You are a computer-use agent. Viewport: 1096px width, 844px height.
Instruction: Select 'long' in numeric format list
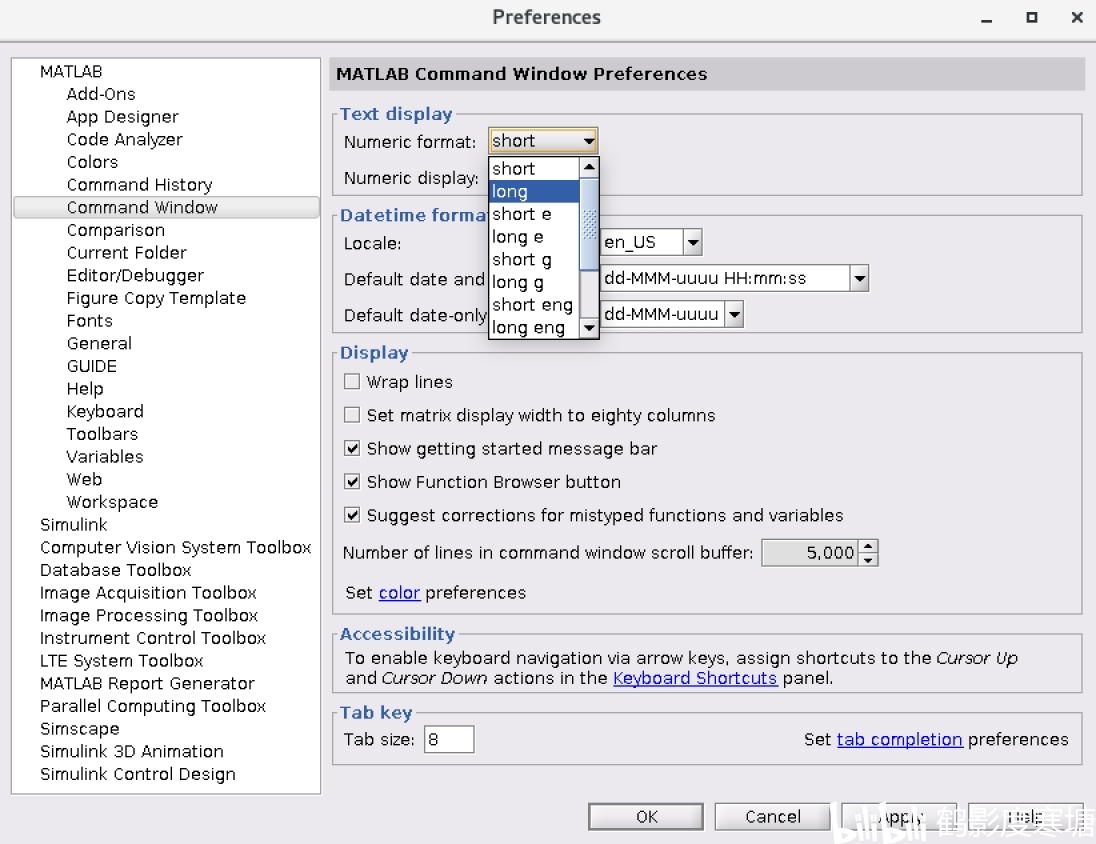(x=534, y=191)
